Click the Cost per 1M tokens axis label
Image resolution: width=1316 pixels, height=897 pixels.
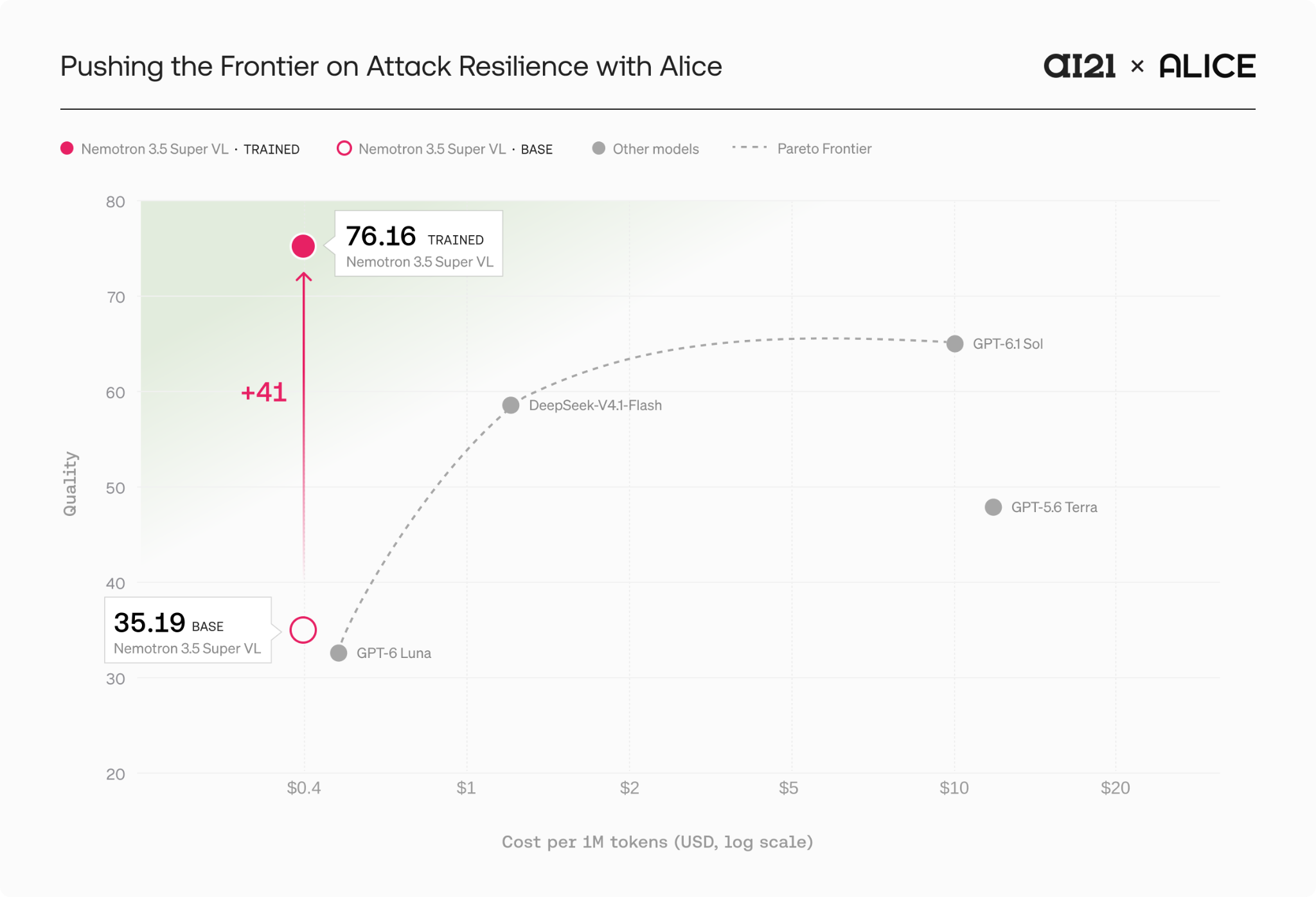[657, 842]
